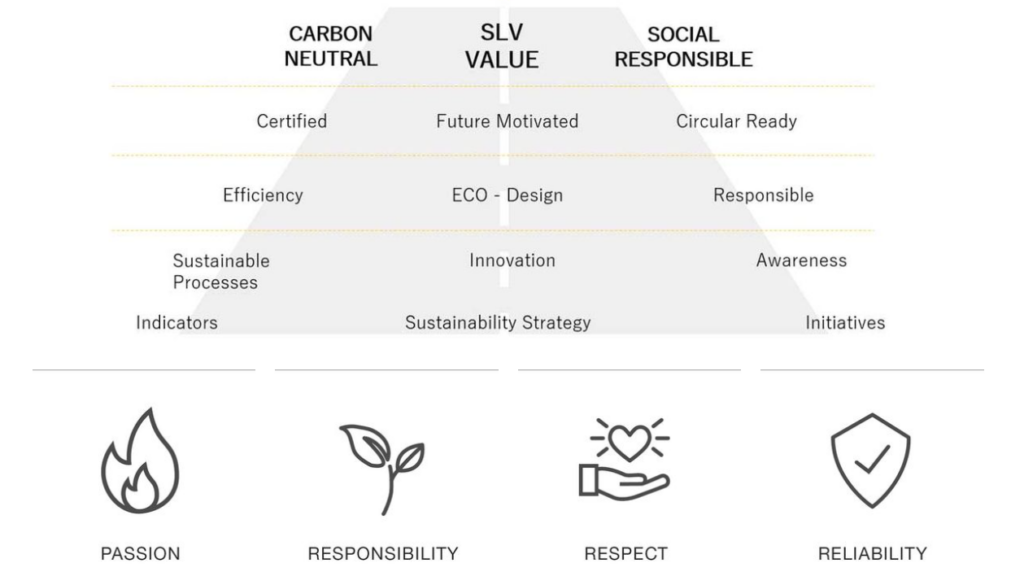Click the flame icon above Passion
This screenshot has height=585, width=1024.
click(140, 460)
